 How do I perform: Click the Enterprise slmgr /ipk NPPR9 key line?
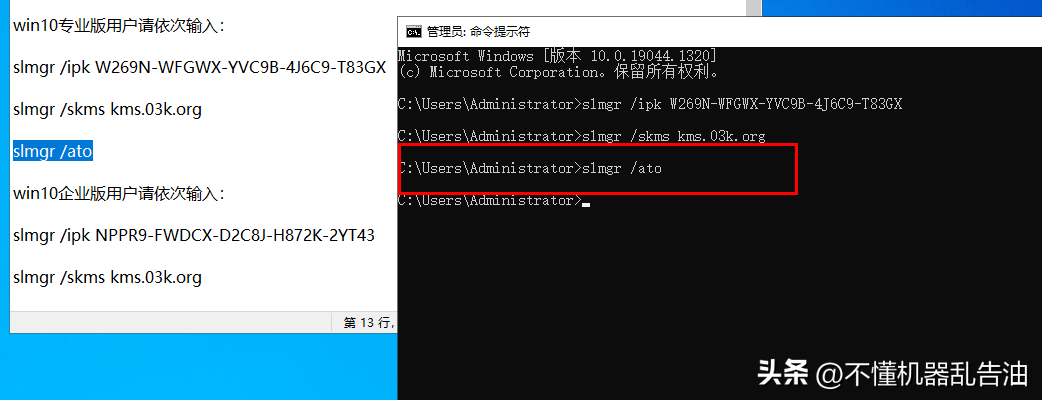coord(193,235)
